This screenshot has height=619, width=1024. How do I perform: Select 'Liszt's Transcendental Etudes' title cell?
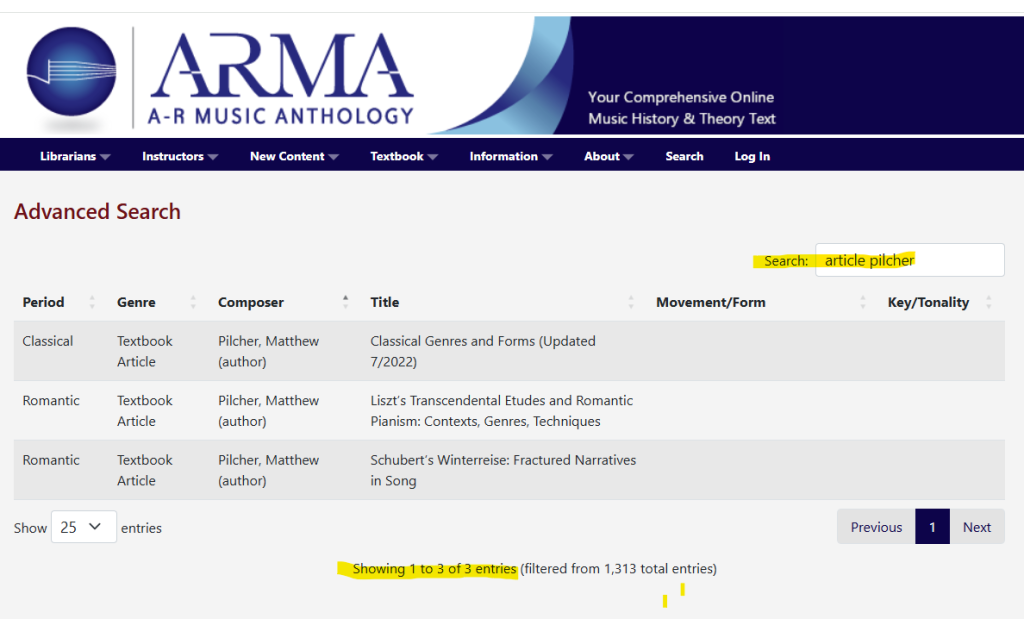pos(502,411)
